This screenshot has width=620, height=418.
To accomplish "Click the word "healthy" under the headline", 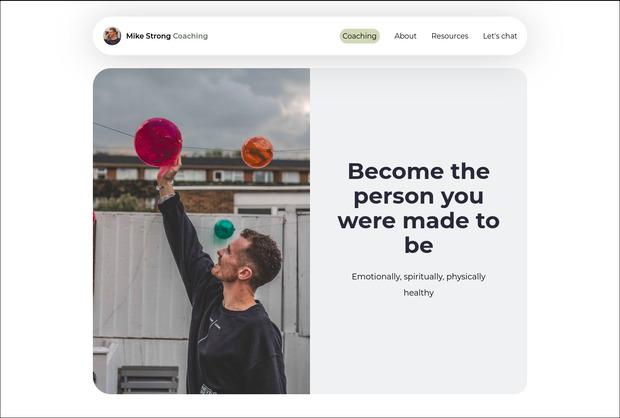I will (x=418, y=293).
